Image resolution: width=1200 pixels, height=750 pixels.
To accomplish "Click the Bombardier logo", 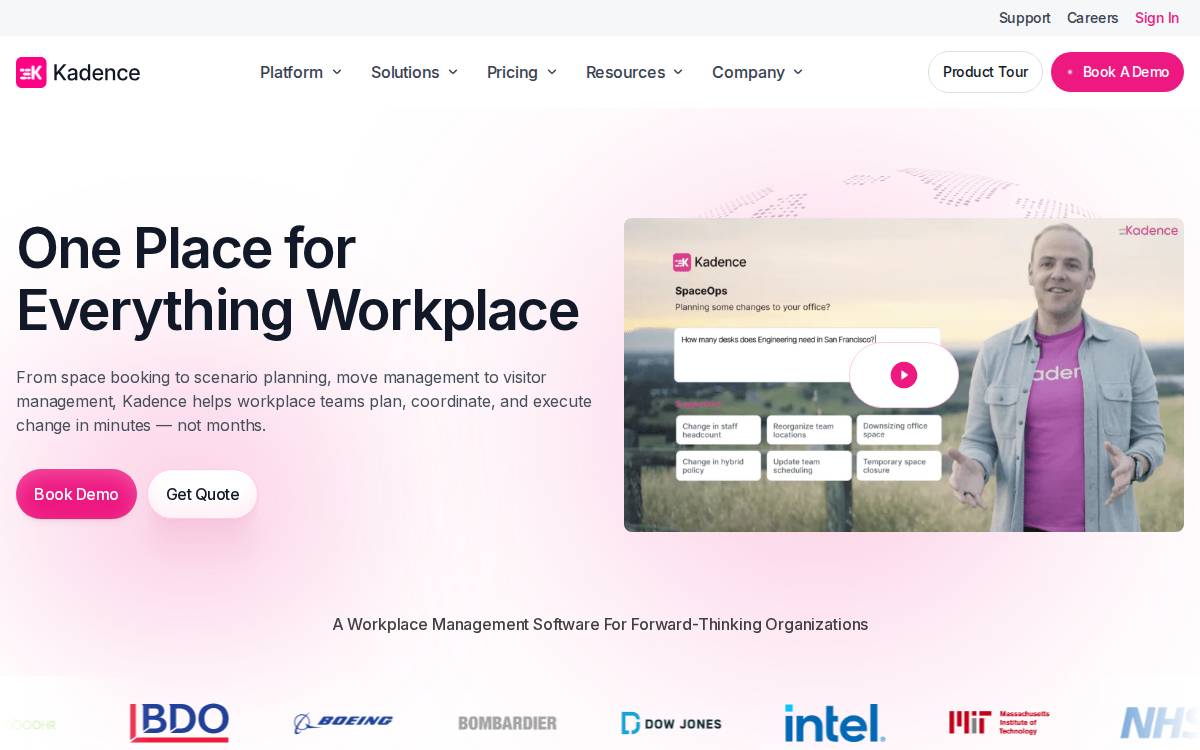I will [x=507, y=722].
